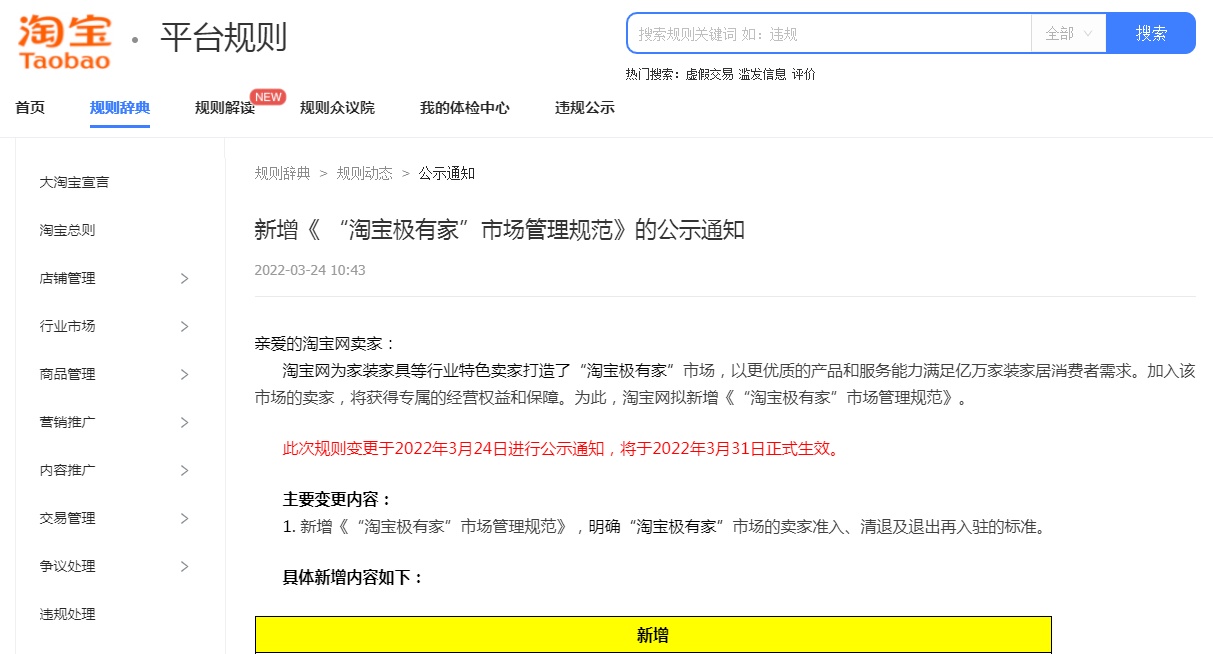This screenshot has height=654, width=1213.
Task: Click the yellow 新增 table header
Action: 653,635
